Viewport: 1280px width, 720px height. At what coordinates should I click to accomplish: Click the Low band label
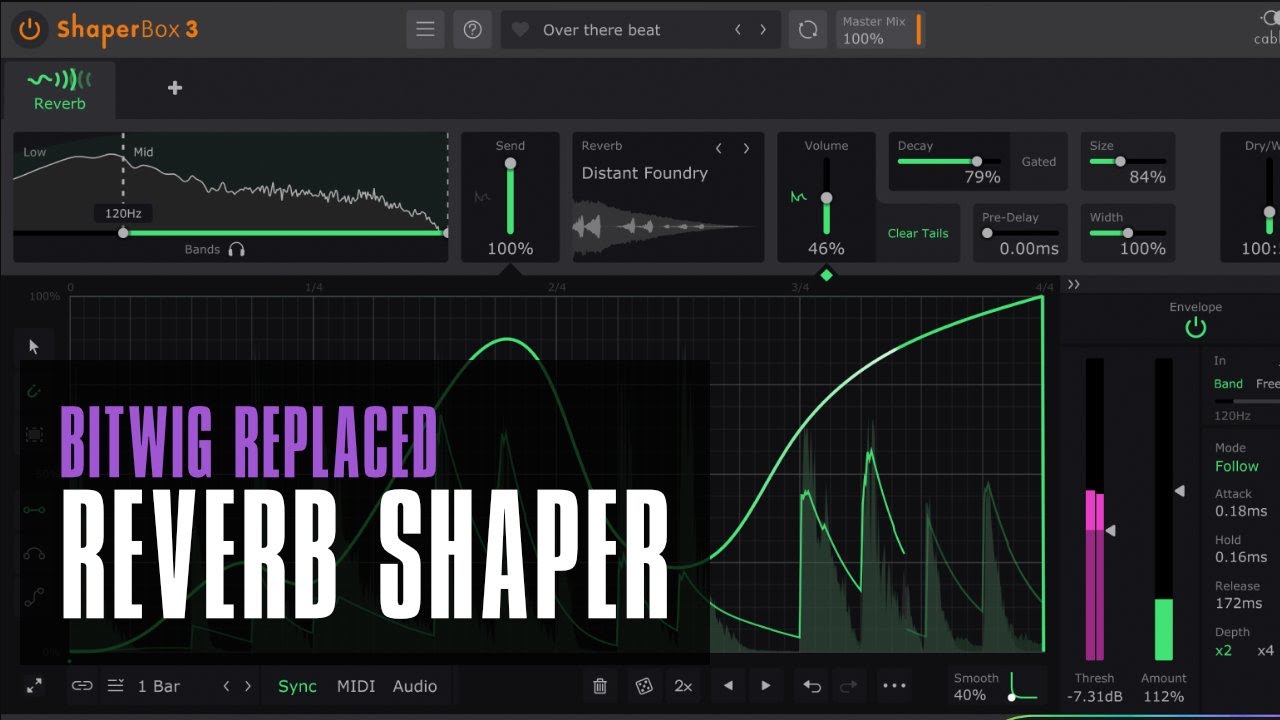click(x=35, y=152)
